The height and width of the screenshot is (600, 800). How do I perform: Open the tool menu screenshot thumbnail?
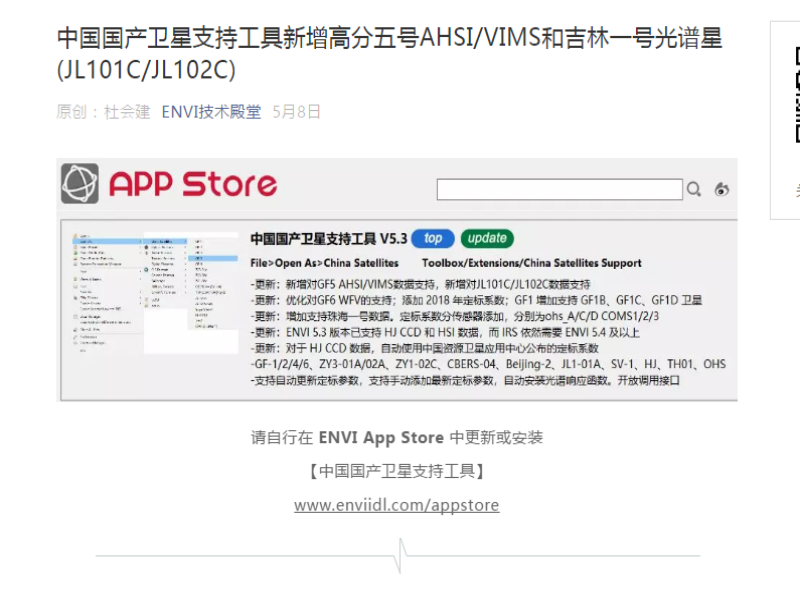pyautogui.click(x=150, y=298)
